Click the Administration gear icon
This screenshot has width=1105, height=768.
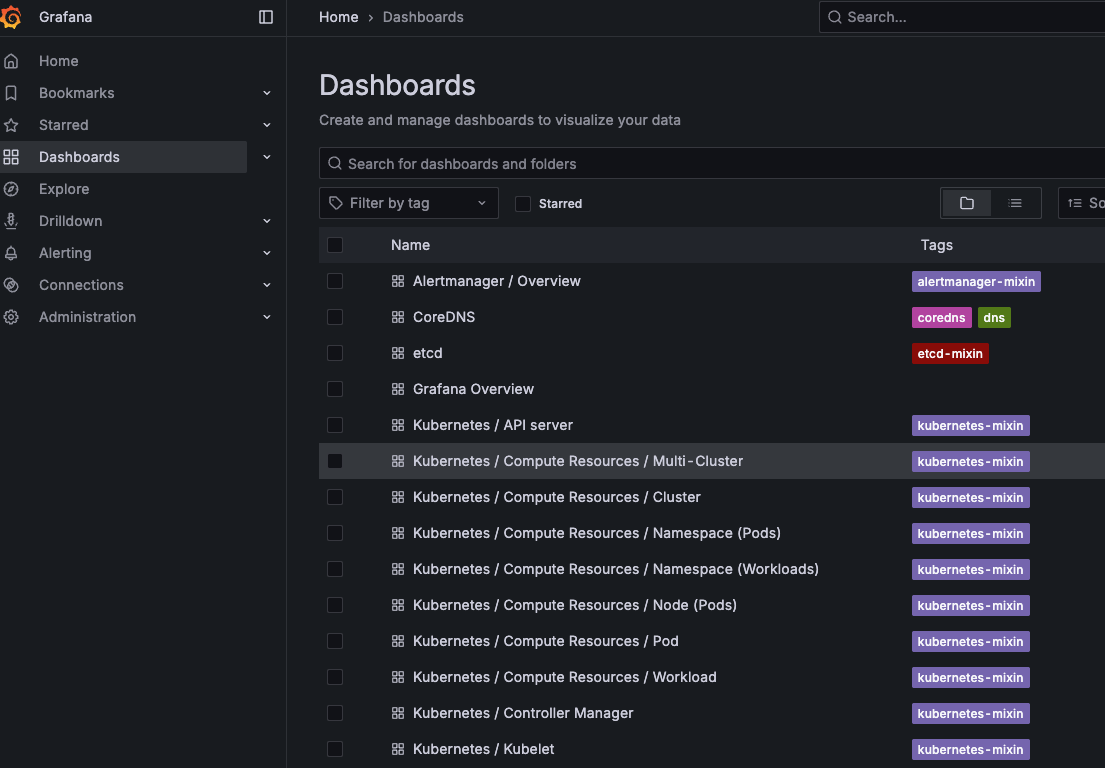(x=11, y=317)
